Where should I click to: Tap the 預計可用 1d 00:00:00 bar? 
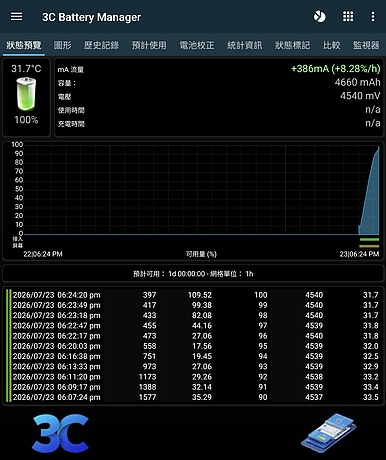[193, 274]
